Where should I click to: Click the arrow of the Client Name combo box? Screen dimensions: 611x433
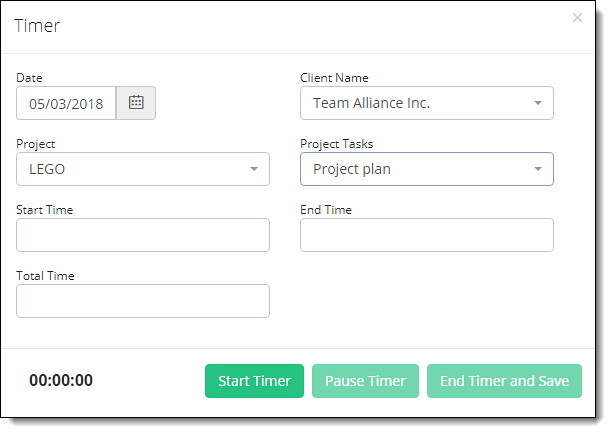point(538,103)
